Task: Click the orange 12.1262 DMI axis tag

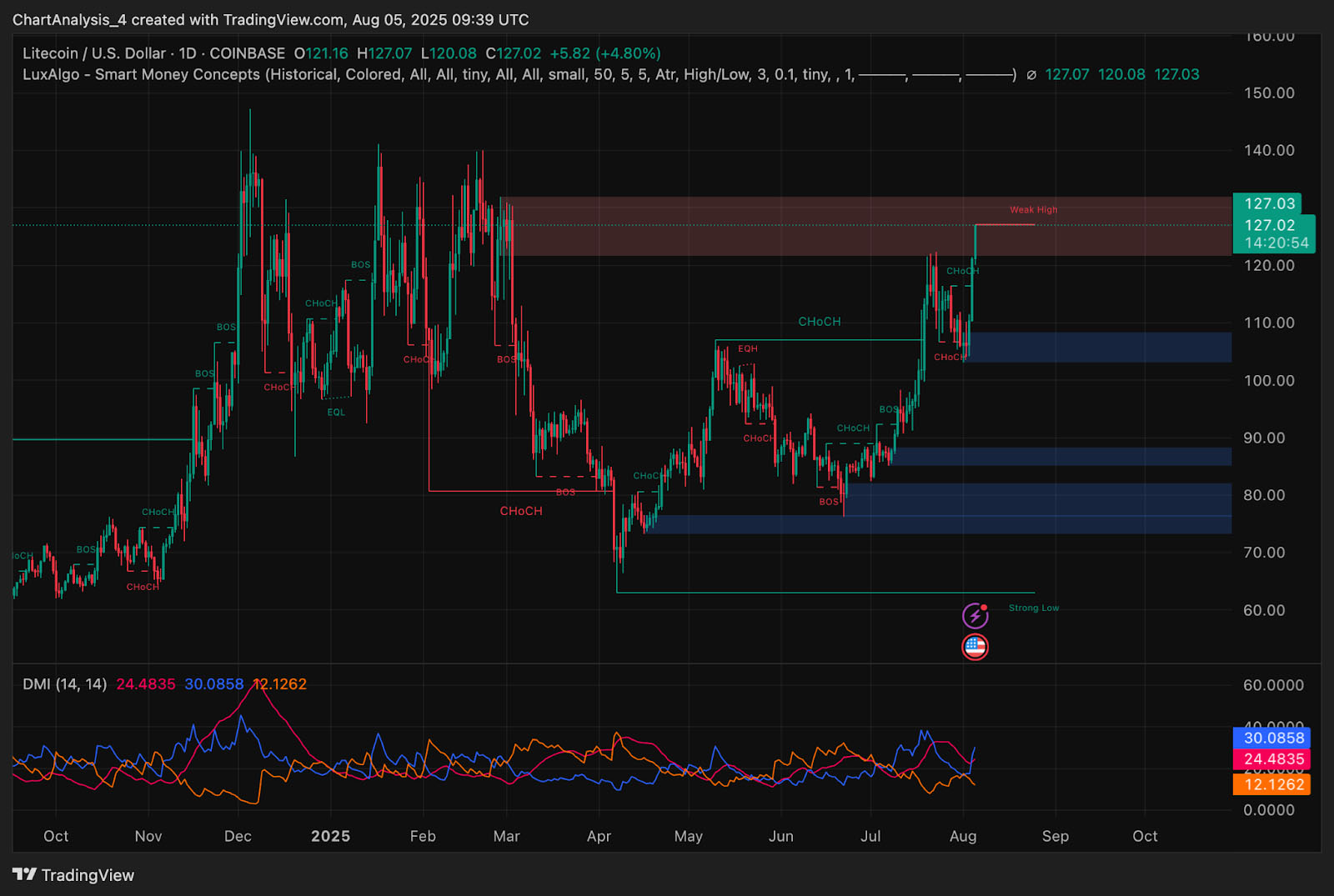Action: tap(1272, 784)
